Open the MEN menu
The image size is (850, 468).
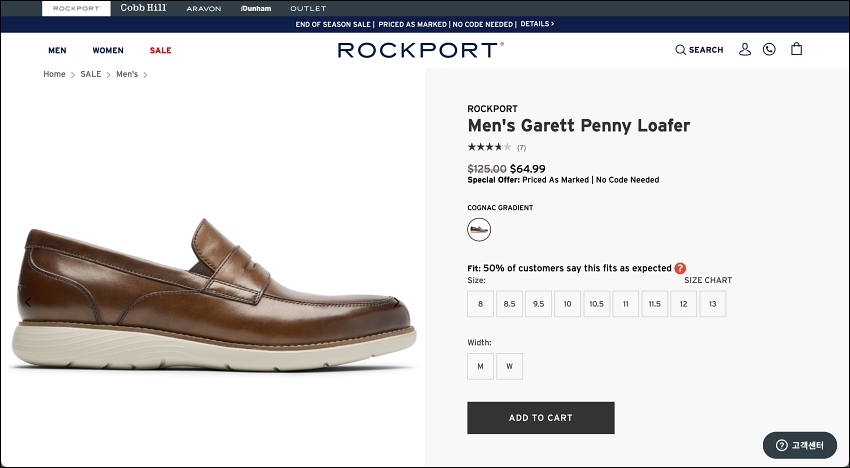click(x=57, y=50)
